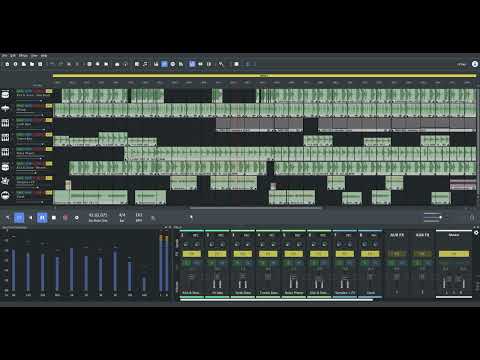
Task: Toggle the green button on mixer channel 1
Action: point(186,263)
